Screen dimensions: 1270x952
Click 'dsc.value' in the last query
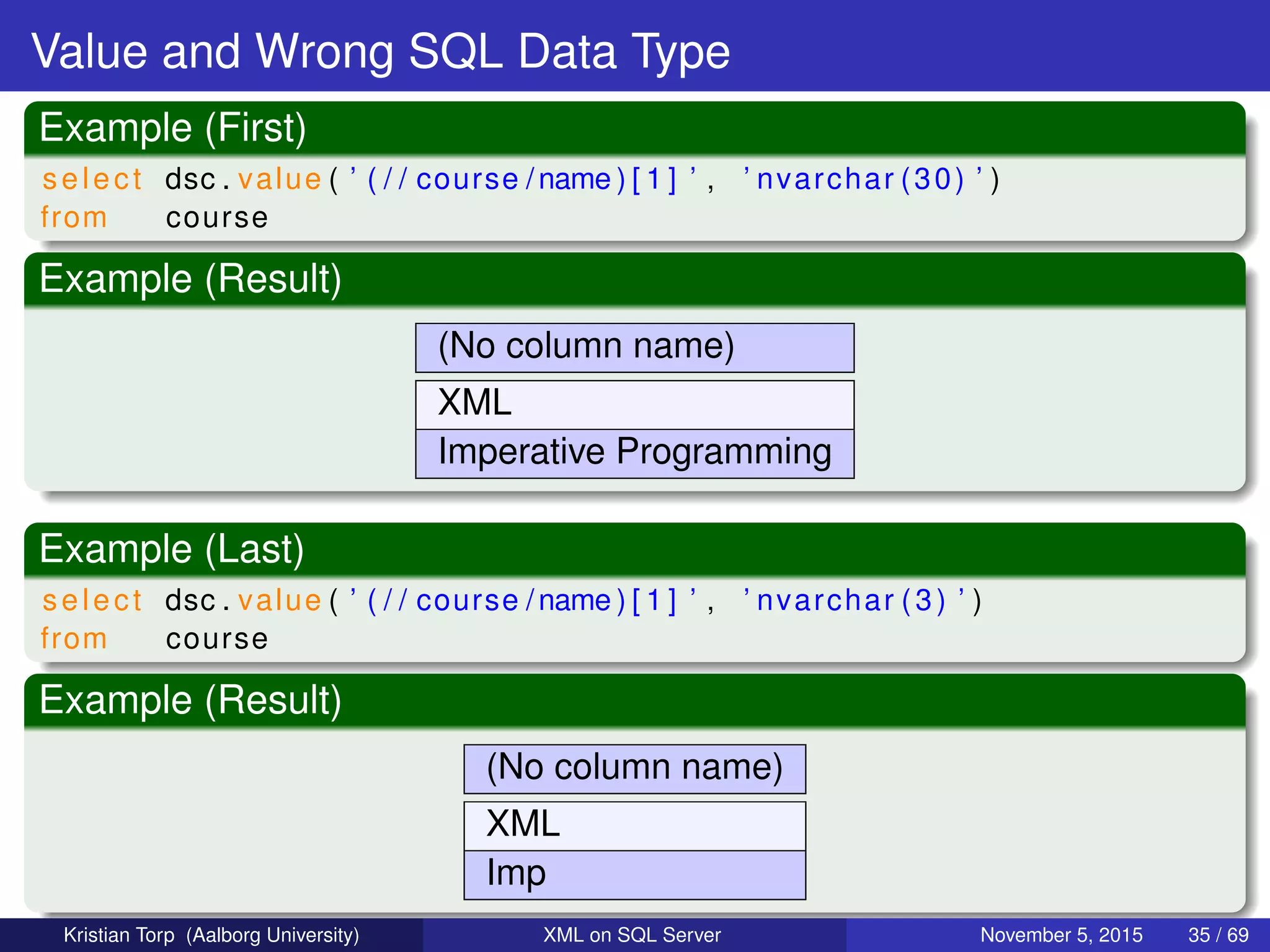coord(244,601)
